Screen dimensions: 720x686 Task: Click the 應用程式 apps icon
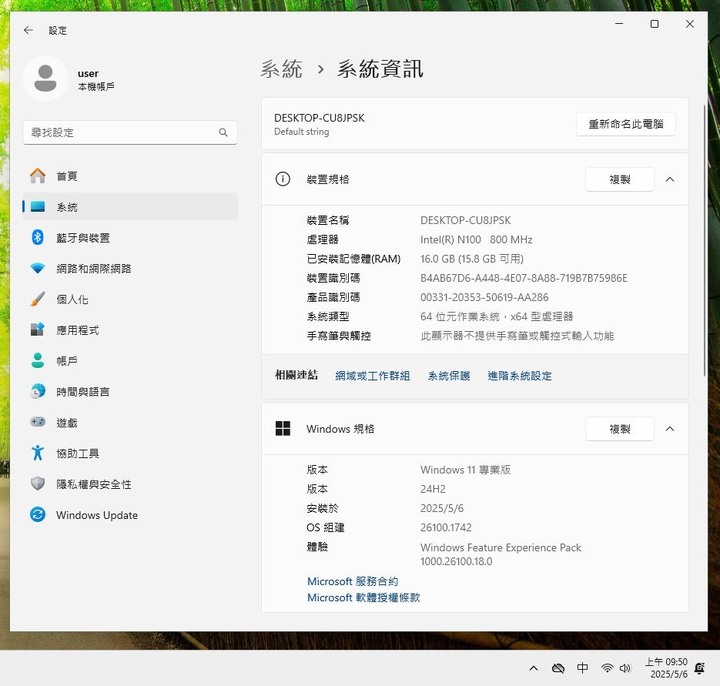(38, 330)
